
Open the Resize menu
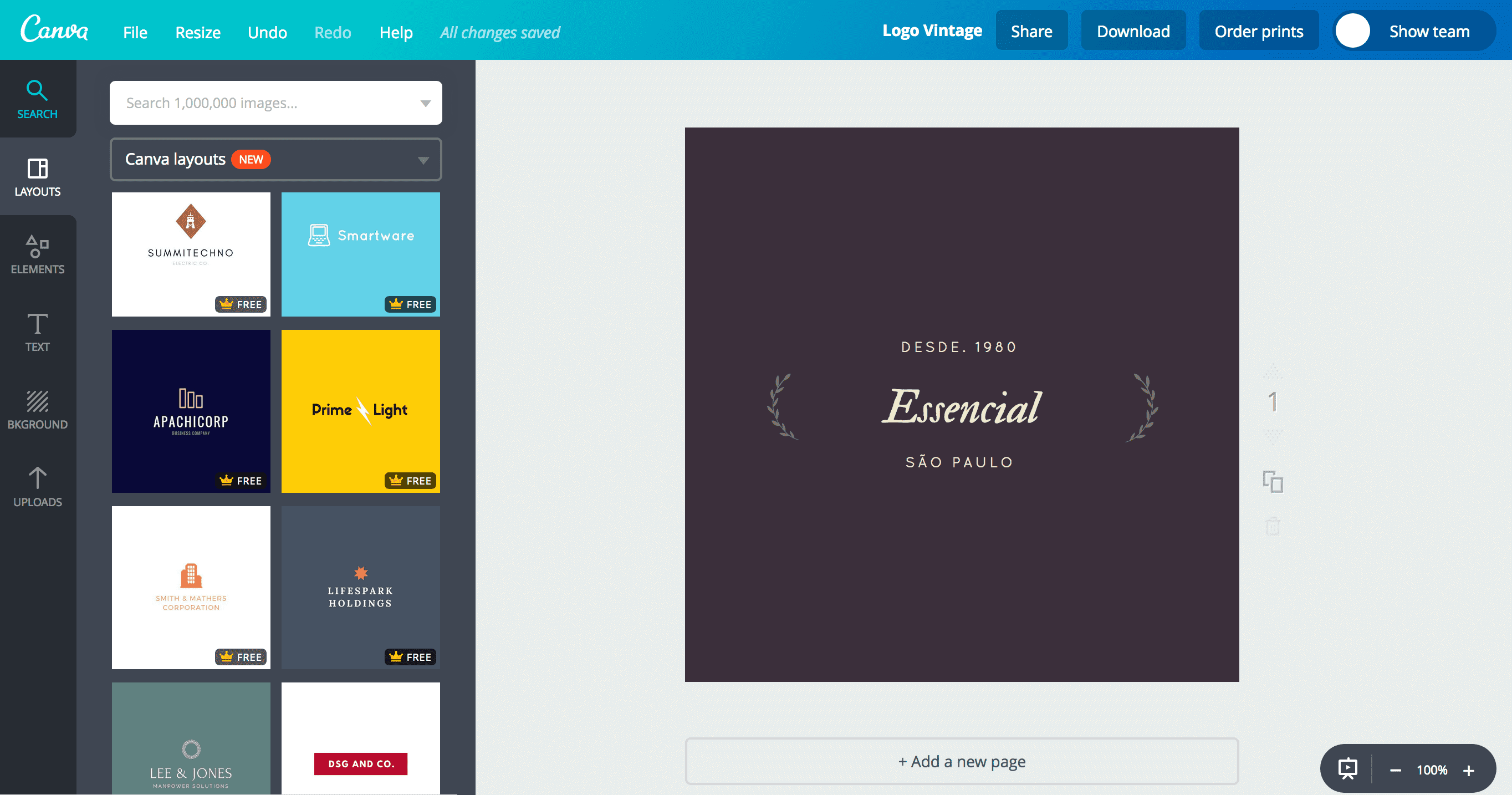click(198, 32)
